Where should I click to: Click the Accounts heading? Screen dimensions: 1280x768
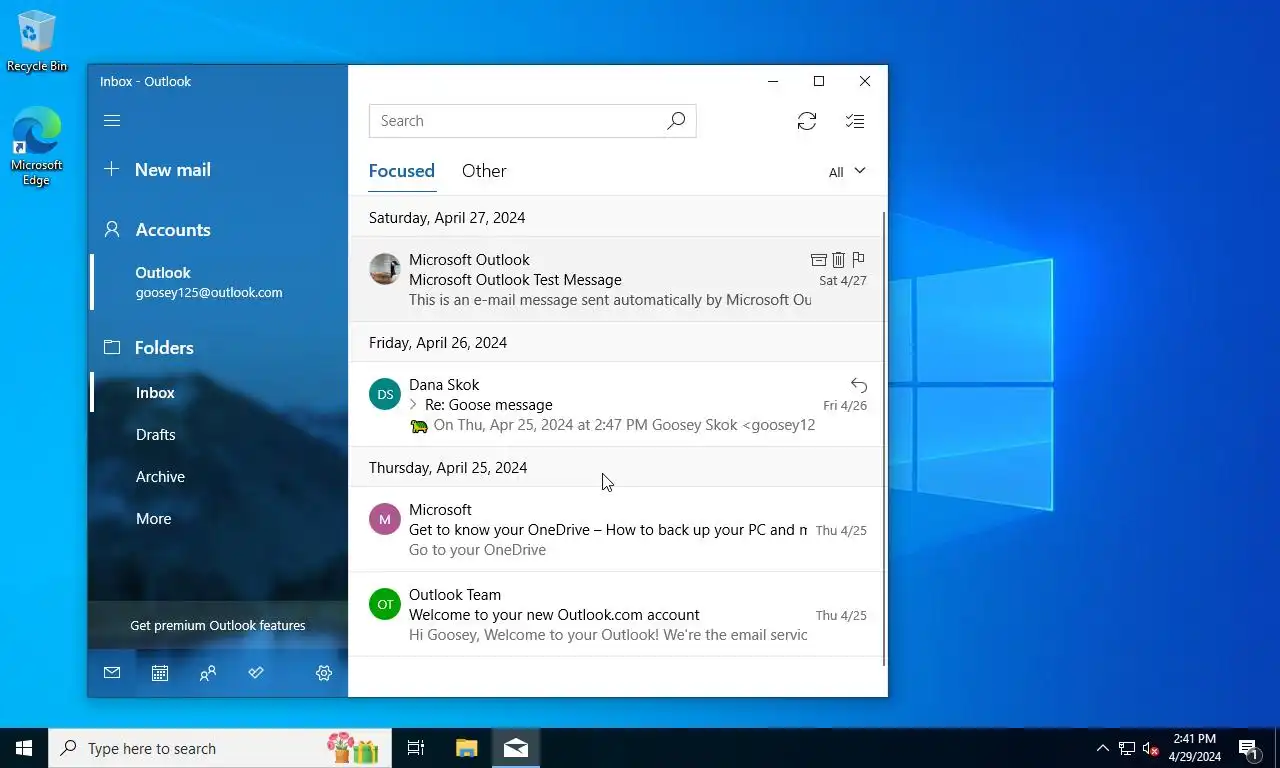pyautogui.click(x=173, y=230)
